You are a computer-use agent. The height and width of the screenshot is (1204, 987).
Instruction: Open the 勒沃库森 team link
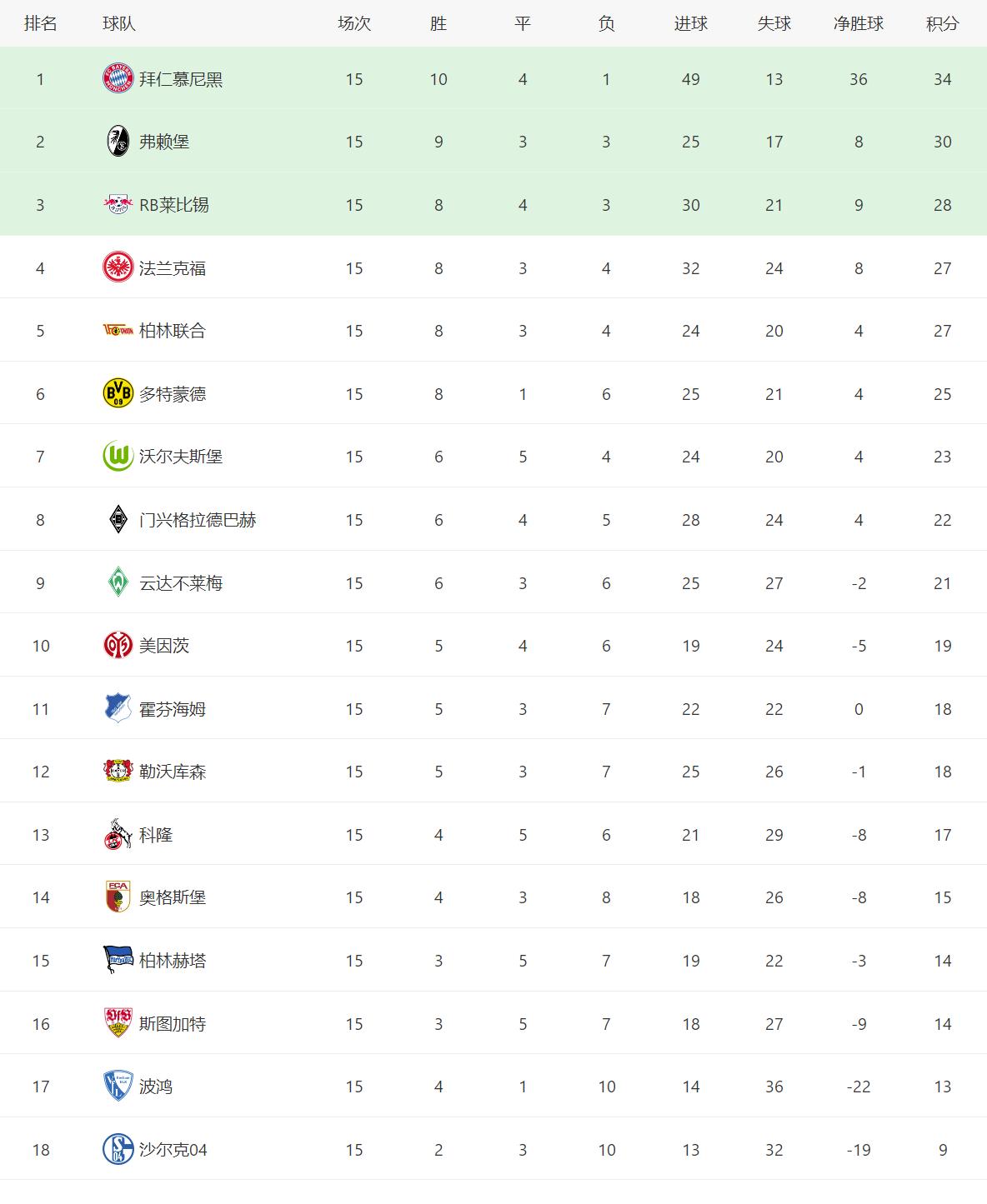click(x=173, y=772)
